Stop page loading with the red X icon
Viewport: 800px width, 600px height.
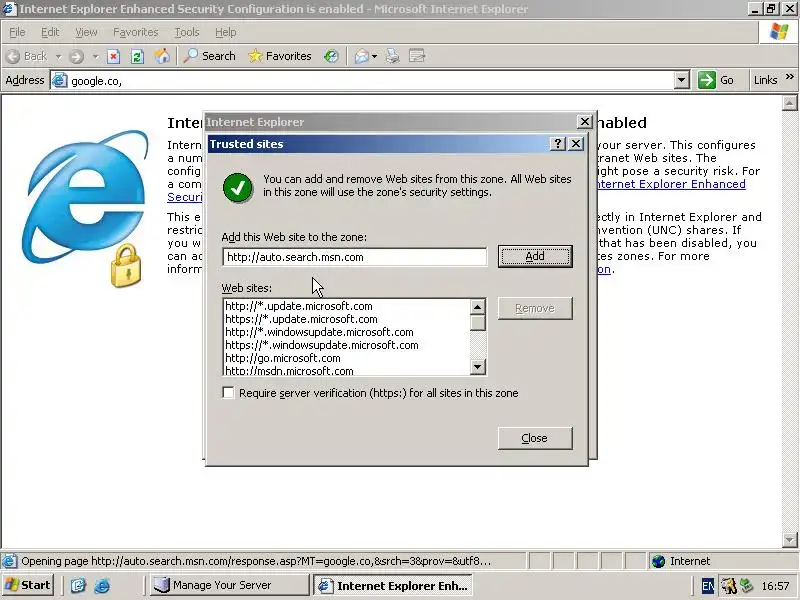pyautogui.click(x=113, y=56)
